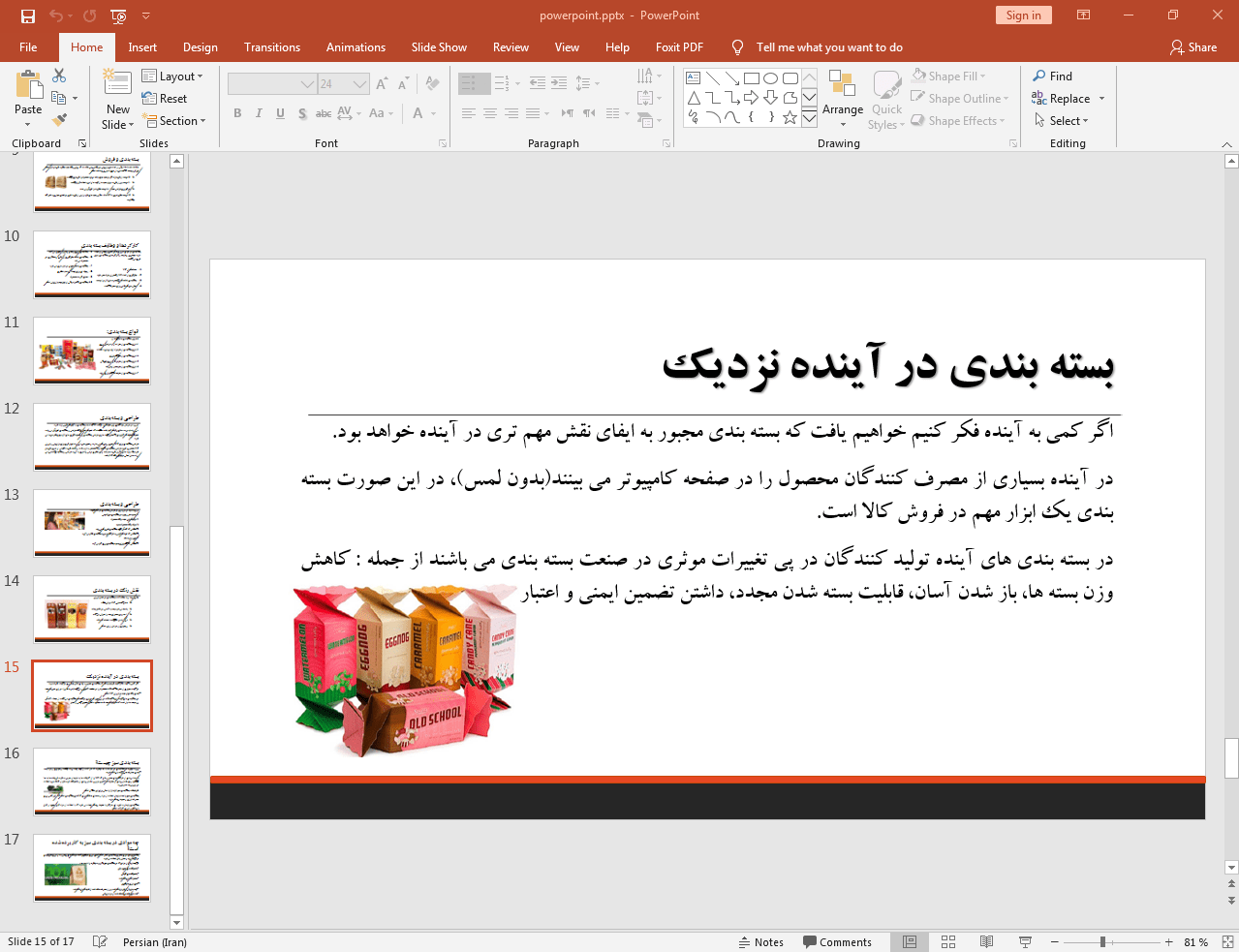Pick the Oval shape from the shapes gallery
1239x952 pixels.
coord(770,78)
